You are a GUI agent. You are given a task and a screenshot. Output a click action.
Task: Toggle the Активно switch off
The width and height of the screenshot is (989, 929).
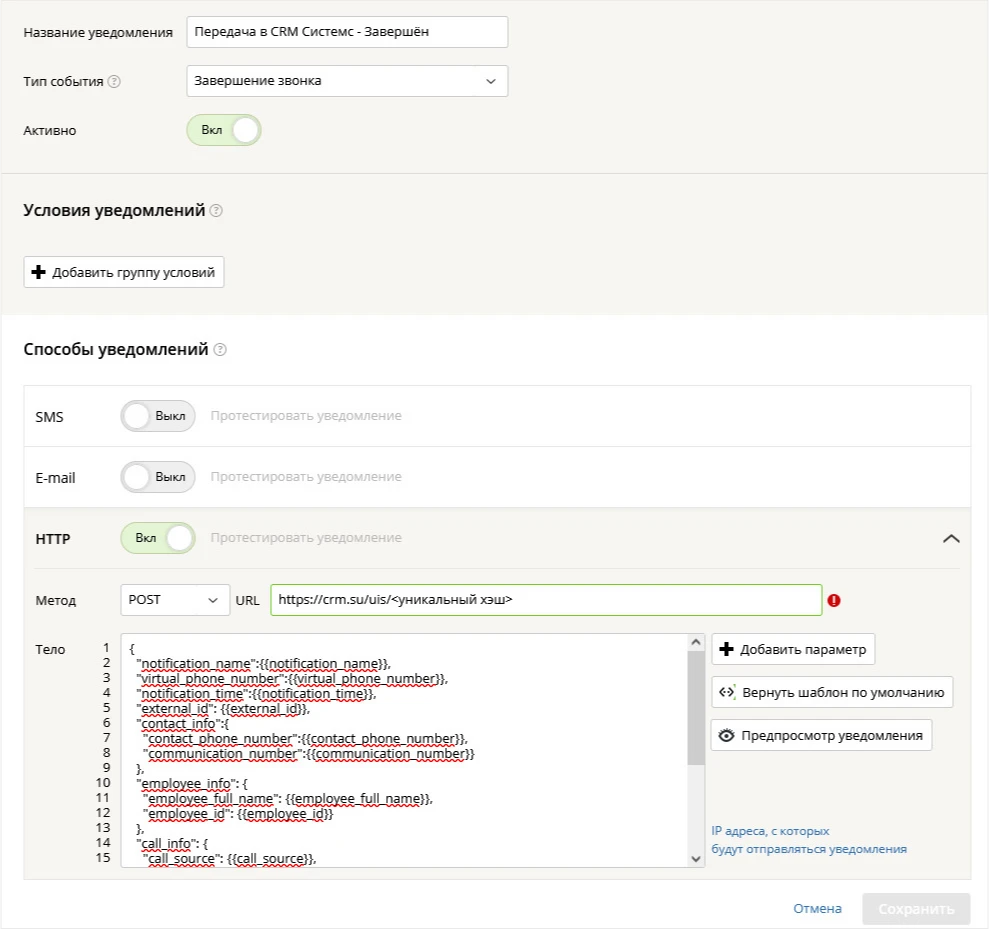(x=224, y=130)
